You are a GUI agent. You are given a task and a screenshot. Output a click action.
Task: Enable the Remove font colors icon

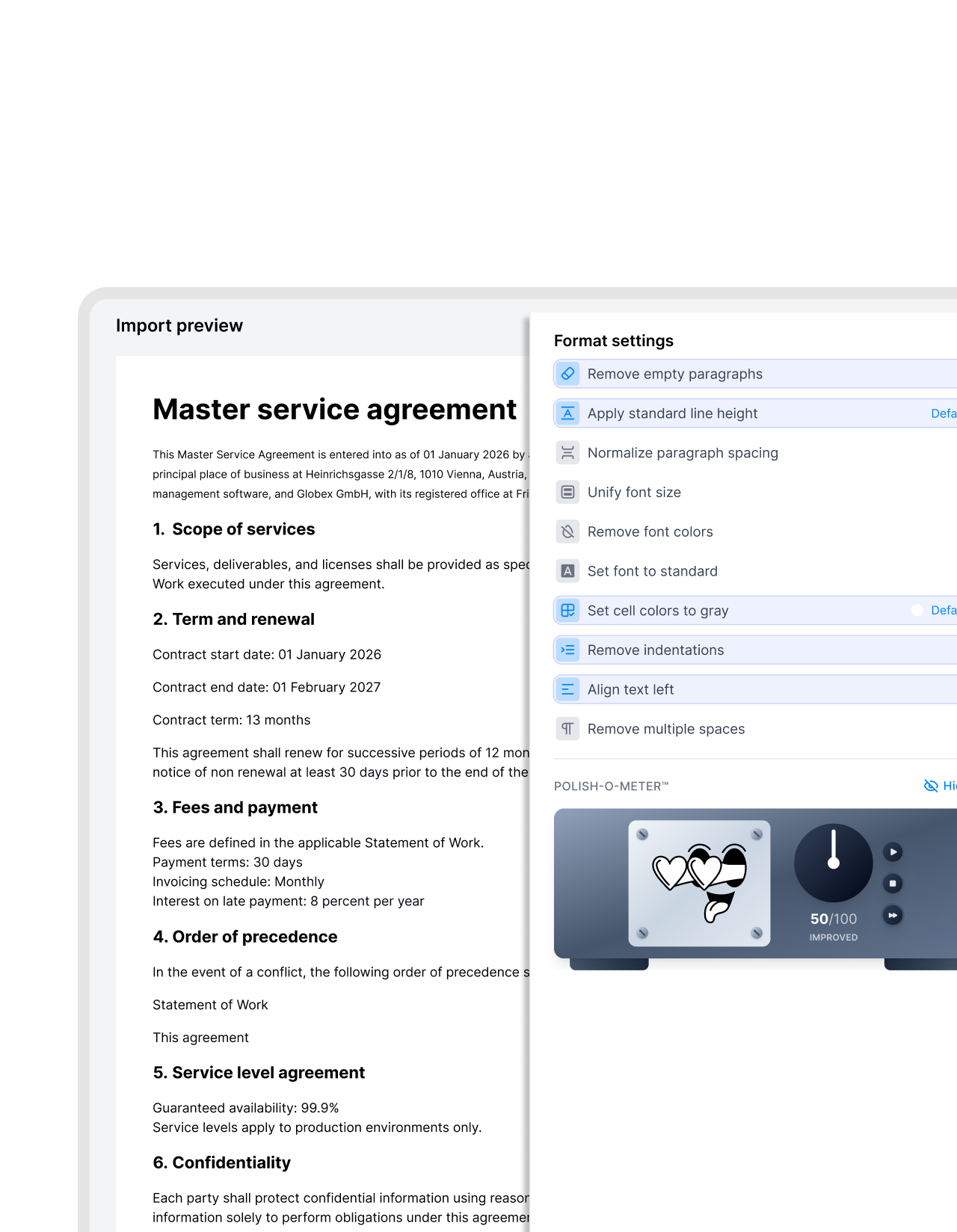tap(568, 532)
